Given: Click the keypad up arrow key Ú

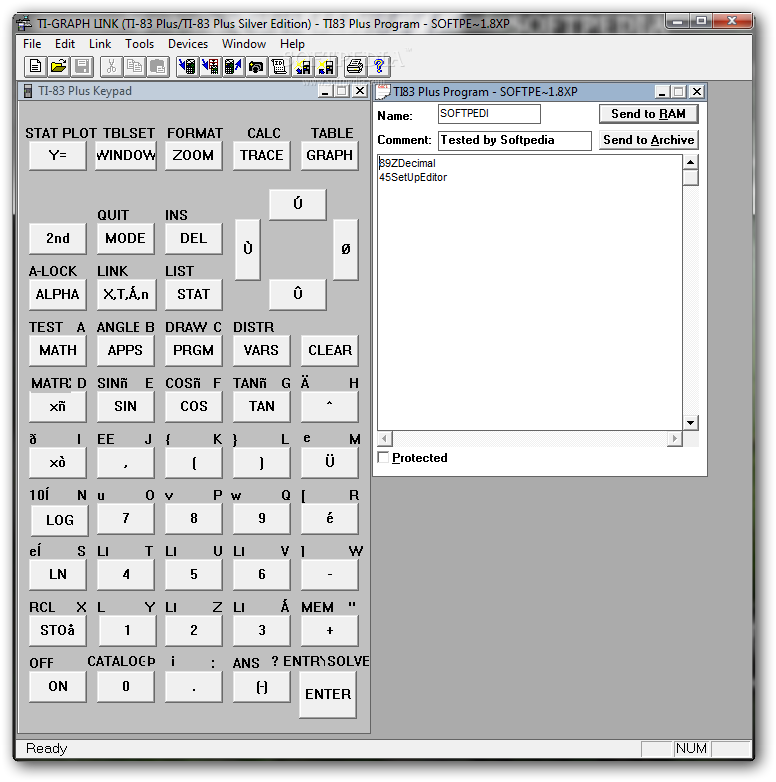Looking at the screenshot, I should (x=298, y=204).
